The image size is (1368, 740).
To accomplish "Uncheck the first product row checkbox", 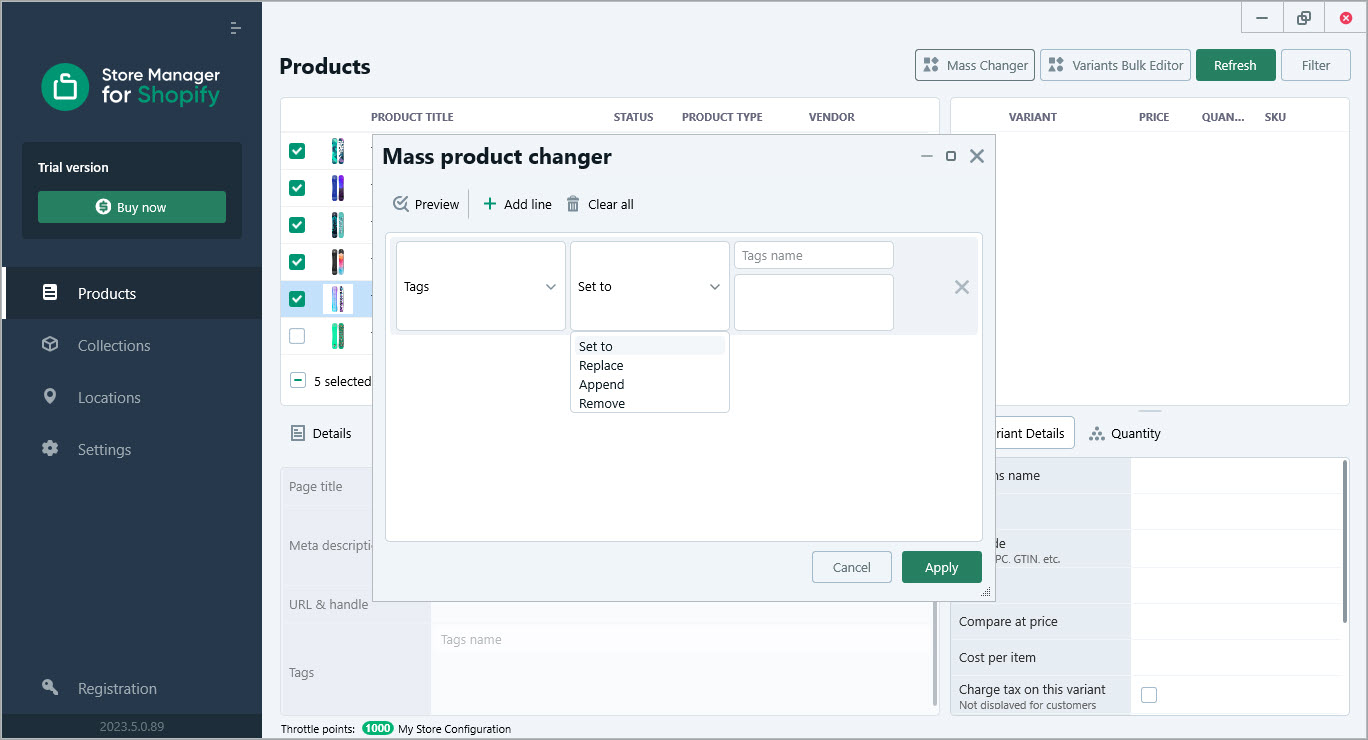I will click(297, 151).
